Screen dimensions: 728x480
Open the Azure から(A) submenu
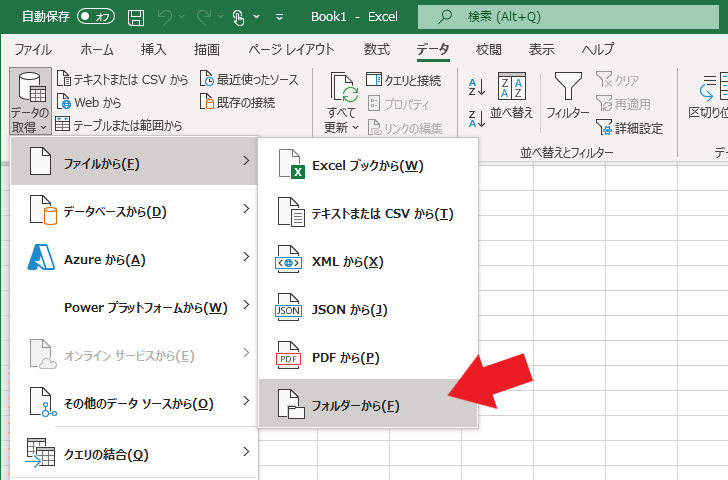134,259
